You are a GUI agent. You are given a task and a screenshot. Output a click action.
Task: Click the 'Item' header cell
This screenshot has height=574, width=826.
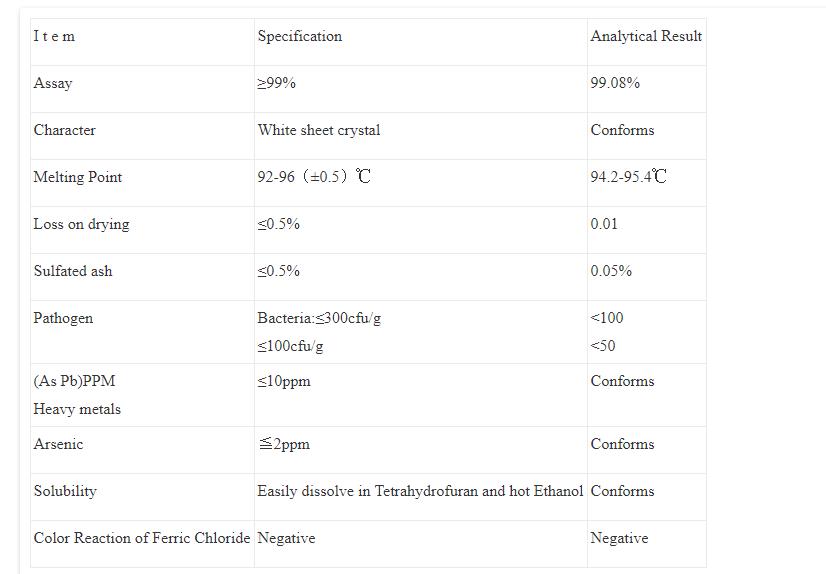coord(54,37)
